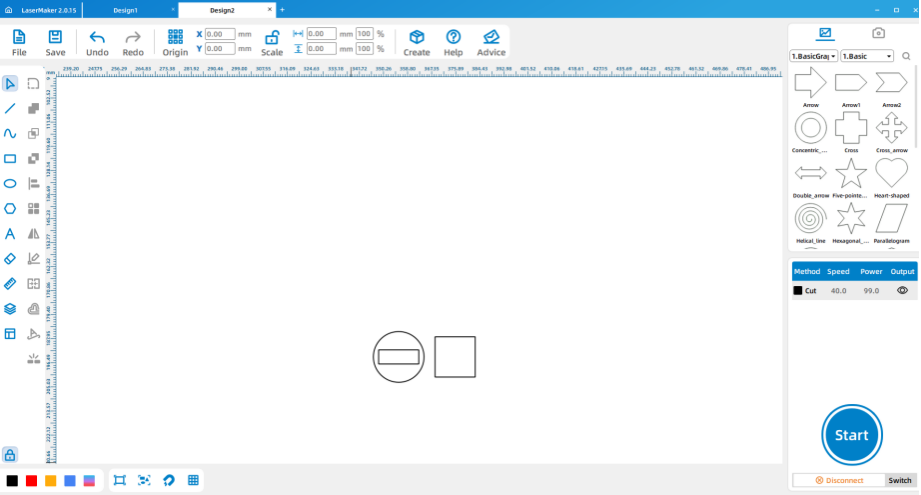Select the Text tool
The image size is (921, 495).
pyautogui.click(x=10, y=234)
